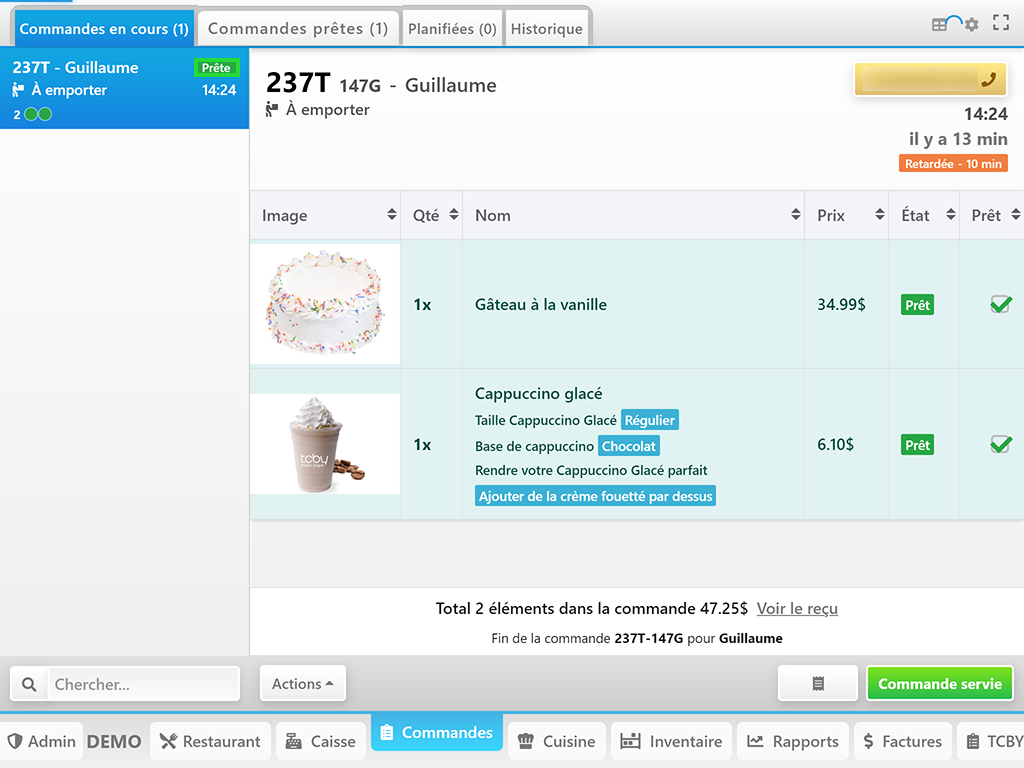This screenshot has width=1024, height=768.
Task: Open the Voir le reçu link
Action: point(797,608)
